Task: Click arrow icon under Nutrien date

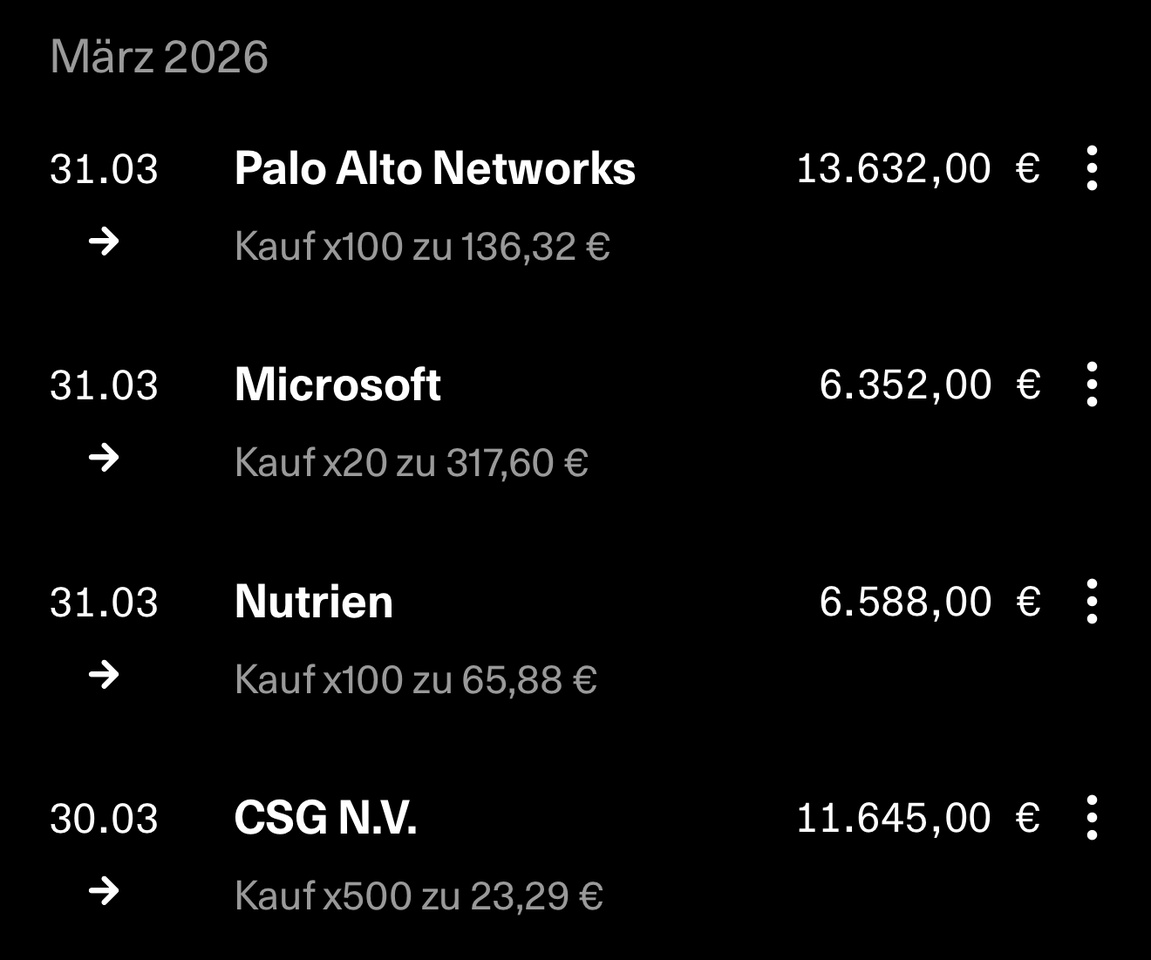Action: (x=104, y=676)
